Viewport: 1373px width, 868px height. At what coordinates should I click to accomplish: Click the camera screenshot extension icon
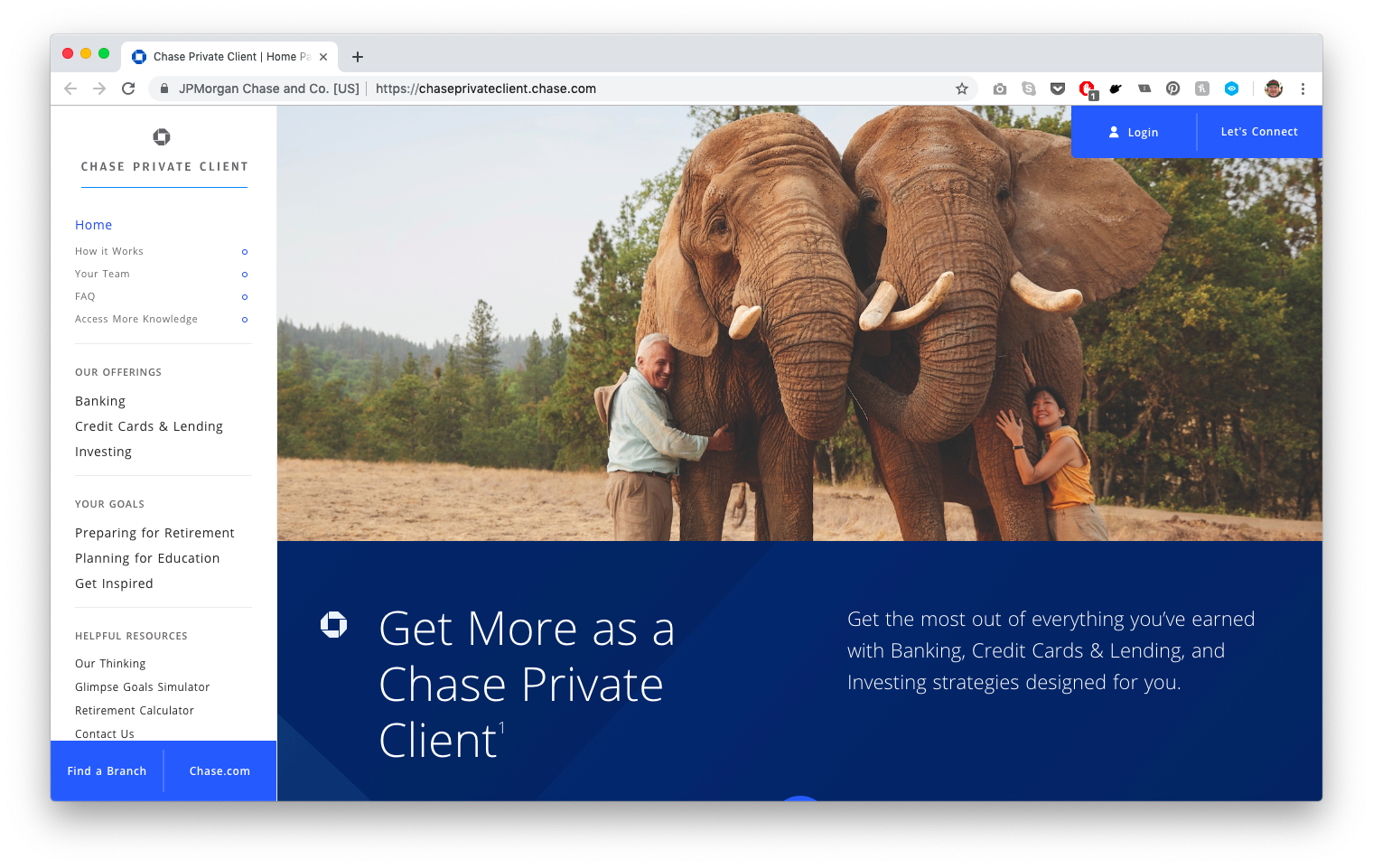(x=1000, y=89)
